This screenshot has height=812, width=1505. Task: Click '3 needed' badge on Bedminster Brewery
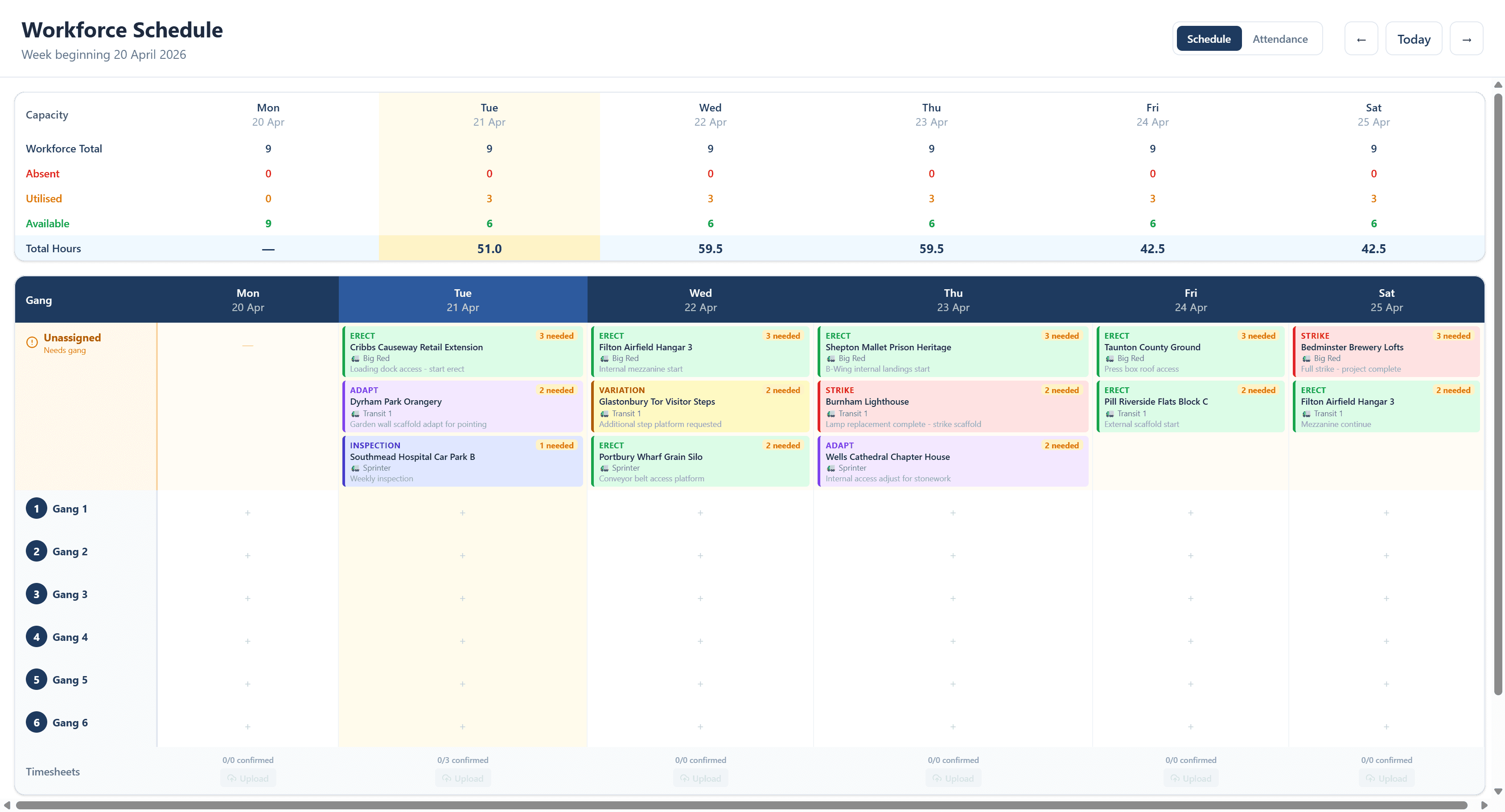click(1453, 336)
